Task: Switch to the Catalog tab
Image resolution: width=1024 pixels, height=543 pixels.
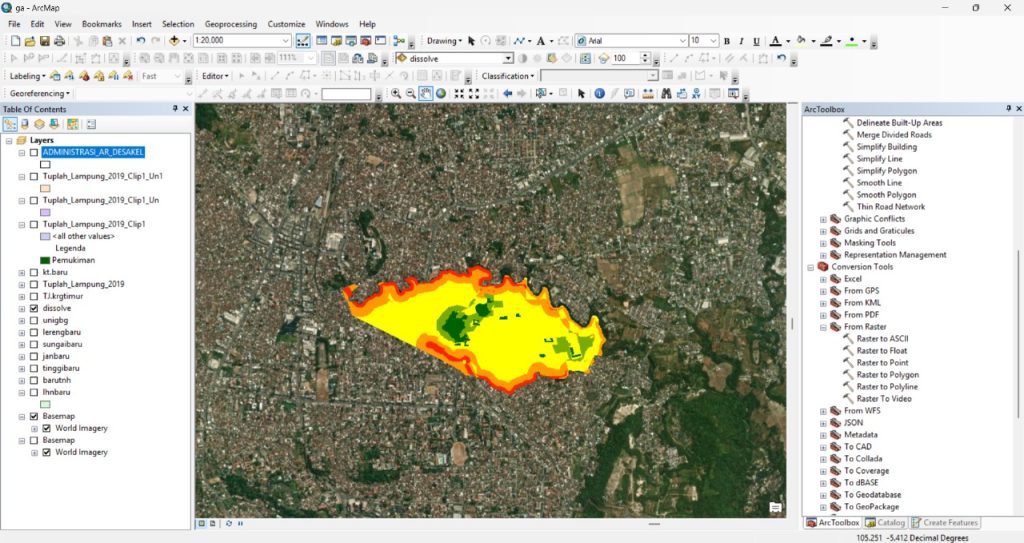Action: 885,522
